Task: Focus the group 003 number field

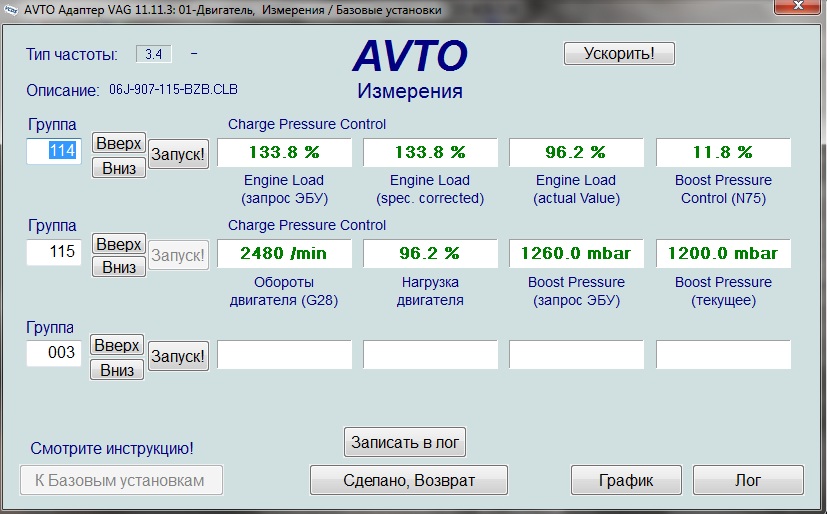Action: 54,353
